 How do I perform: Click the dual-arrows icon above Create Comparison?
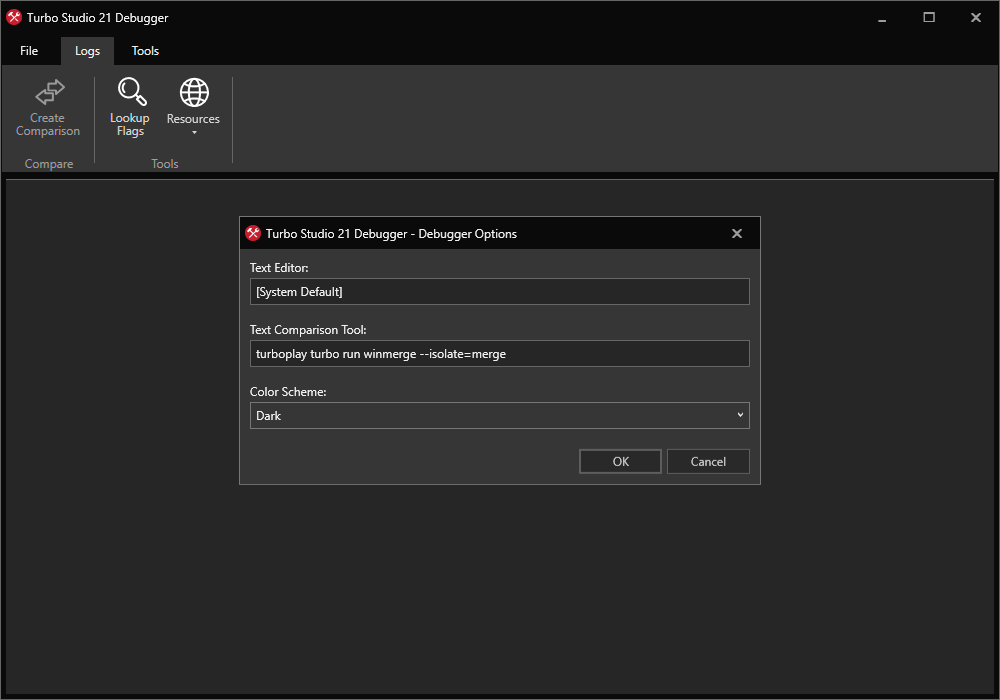(x=48, y=89)
